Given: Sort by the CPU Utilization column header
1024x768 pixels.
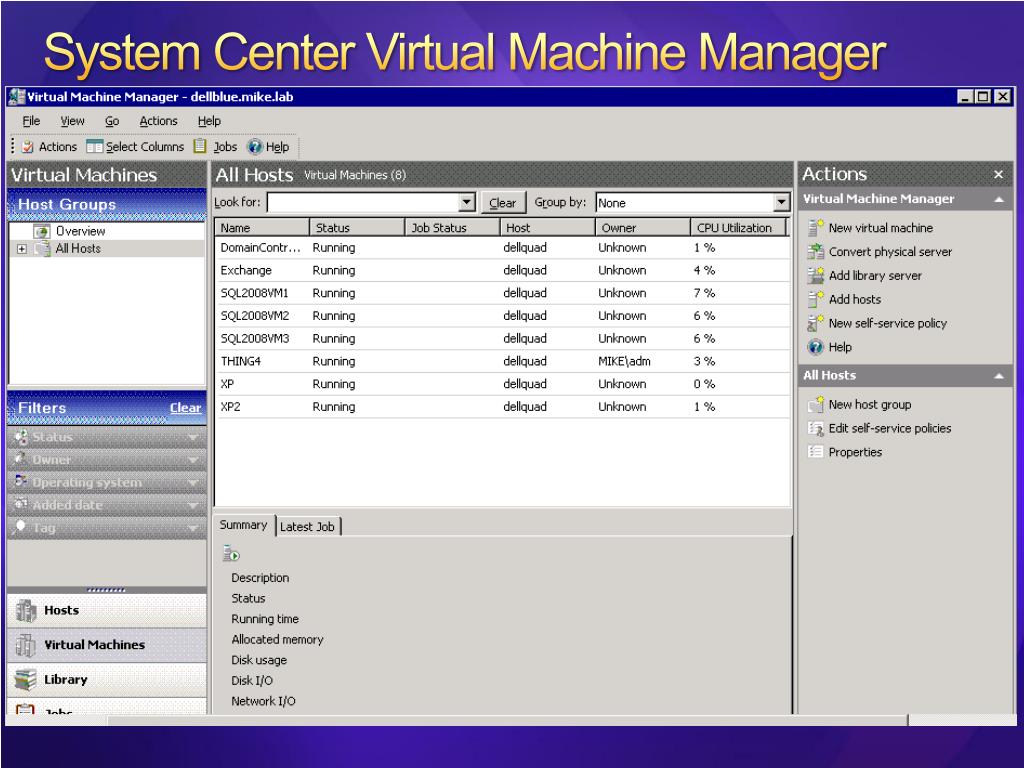Looking at the screenshot, I should click(737, 228).
